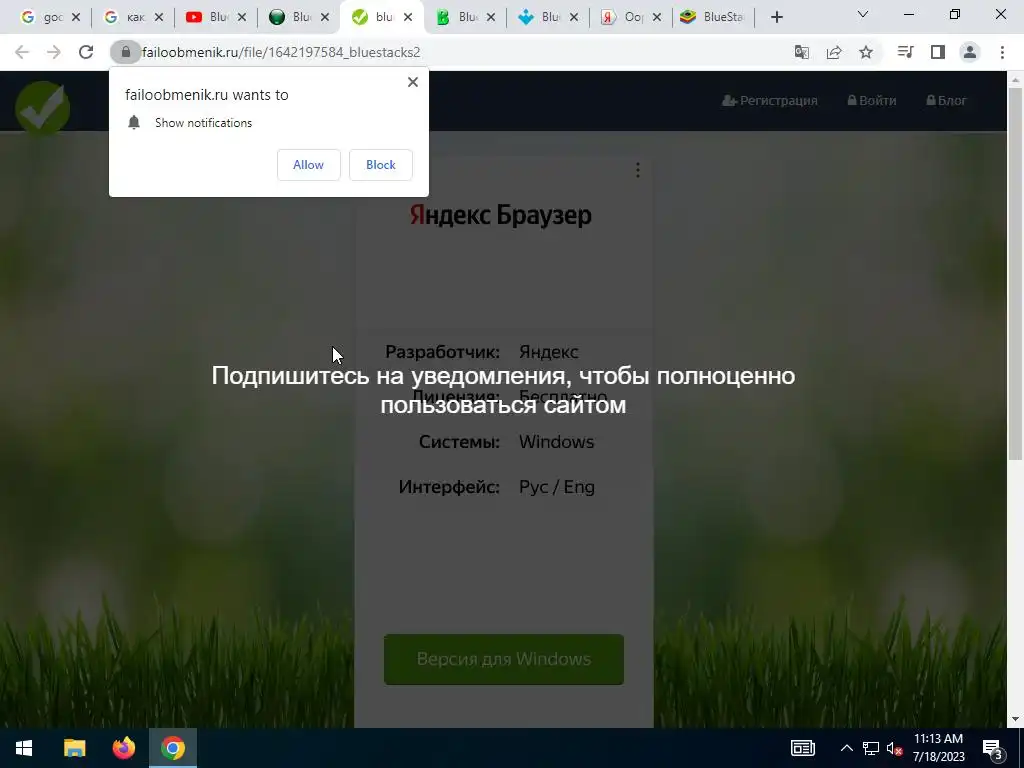
Task: Reload the current page
Action: click(x=86, y=52)
